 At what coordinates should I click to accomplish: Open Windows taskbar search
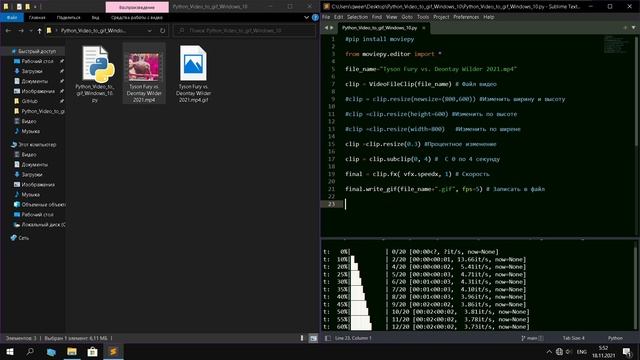pos(30,352)
